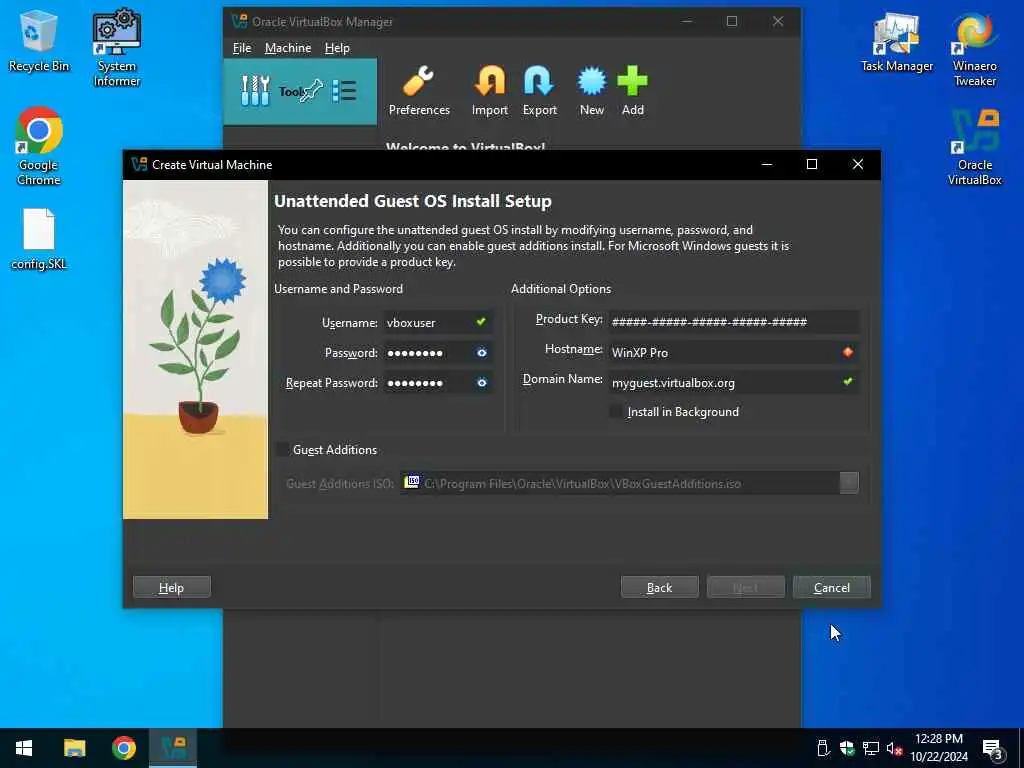The width and height of the screenshot is (1024, 768).
Task: Click the network tray icon
Action: [x=871, y=748]
